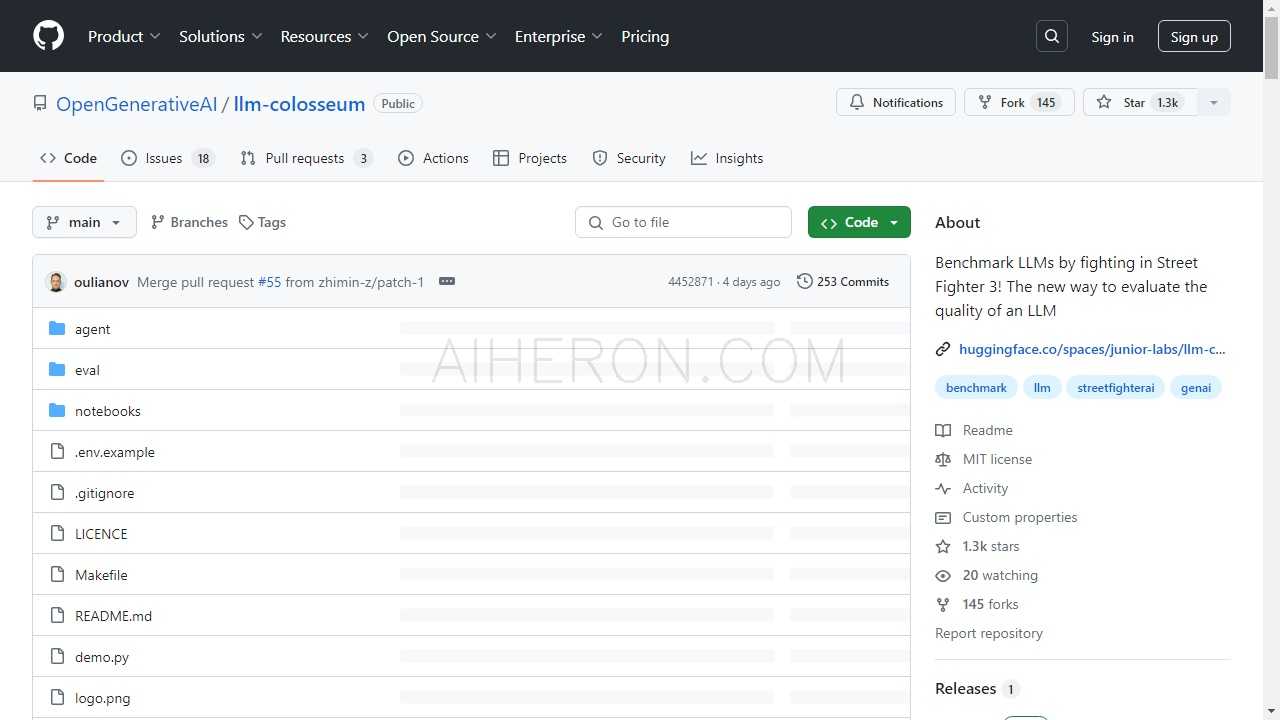Switch to the Insights tab
The width and height of the screenshot is (1280, 720).
pyautogui.click(x=727, y=158)
